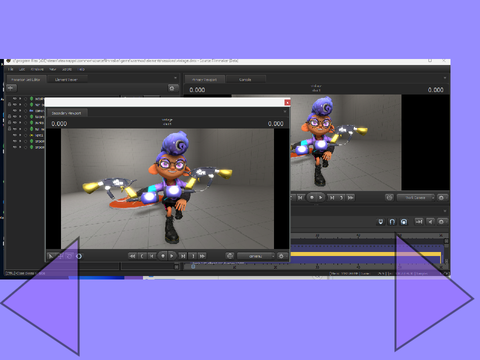480x360 pixels.
Task: Play in the secondary viewport
Action: (x=172, y=256)
